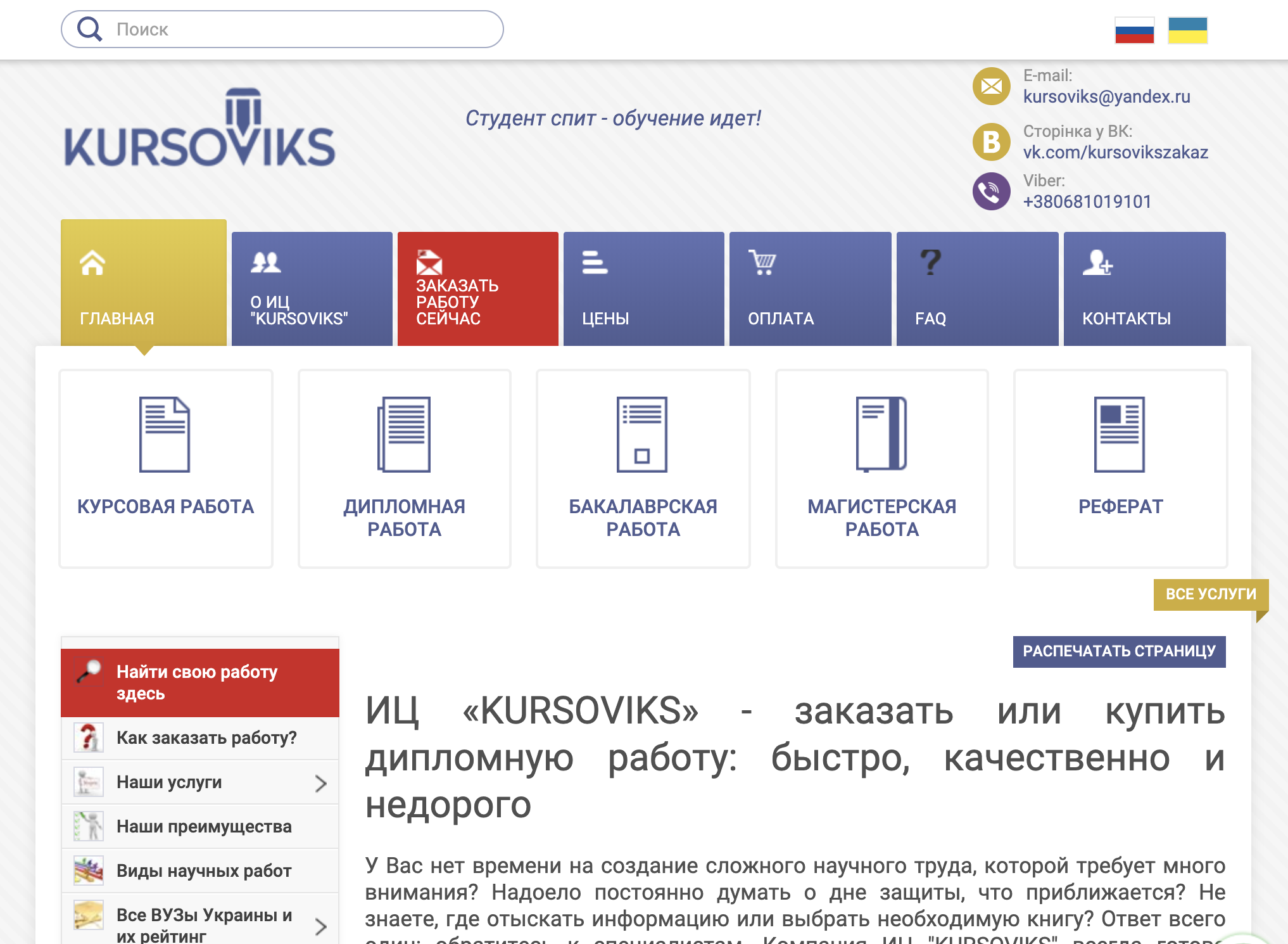The height and width of the screenshot is (944, 1288).
Task: Click icon beside Наши услуги
Action: [x=89, y=782]
